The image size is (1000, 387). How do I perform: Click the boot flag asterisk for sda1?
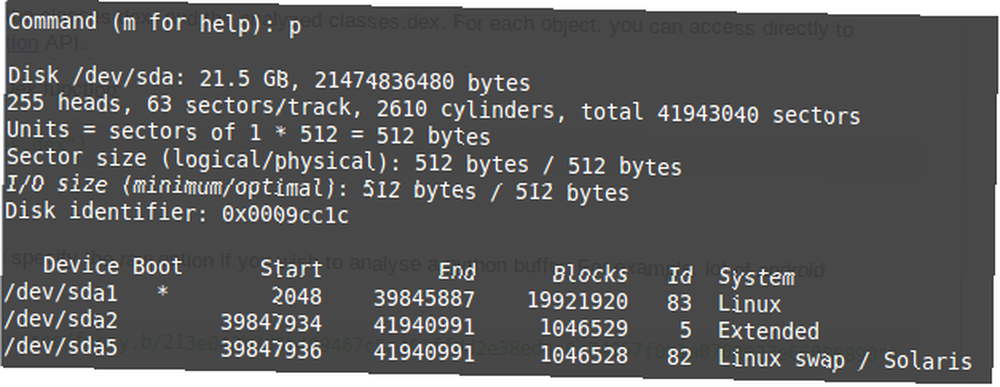pos(163,294)
